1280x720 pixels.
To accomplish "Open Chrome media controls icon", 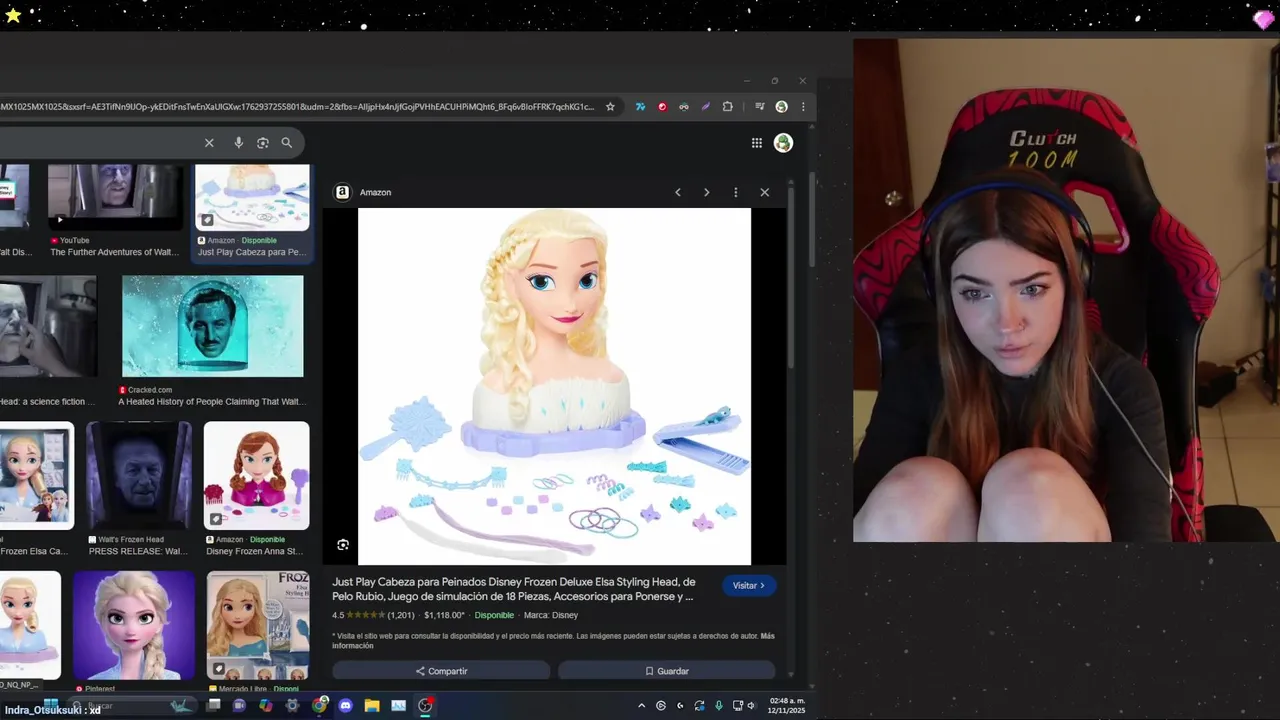I will click(x=760, y=107).
